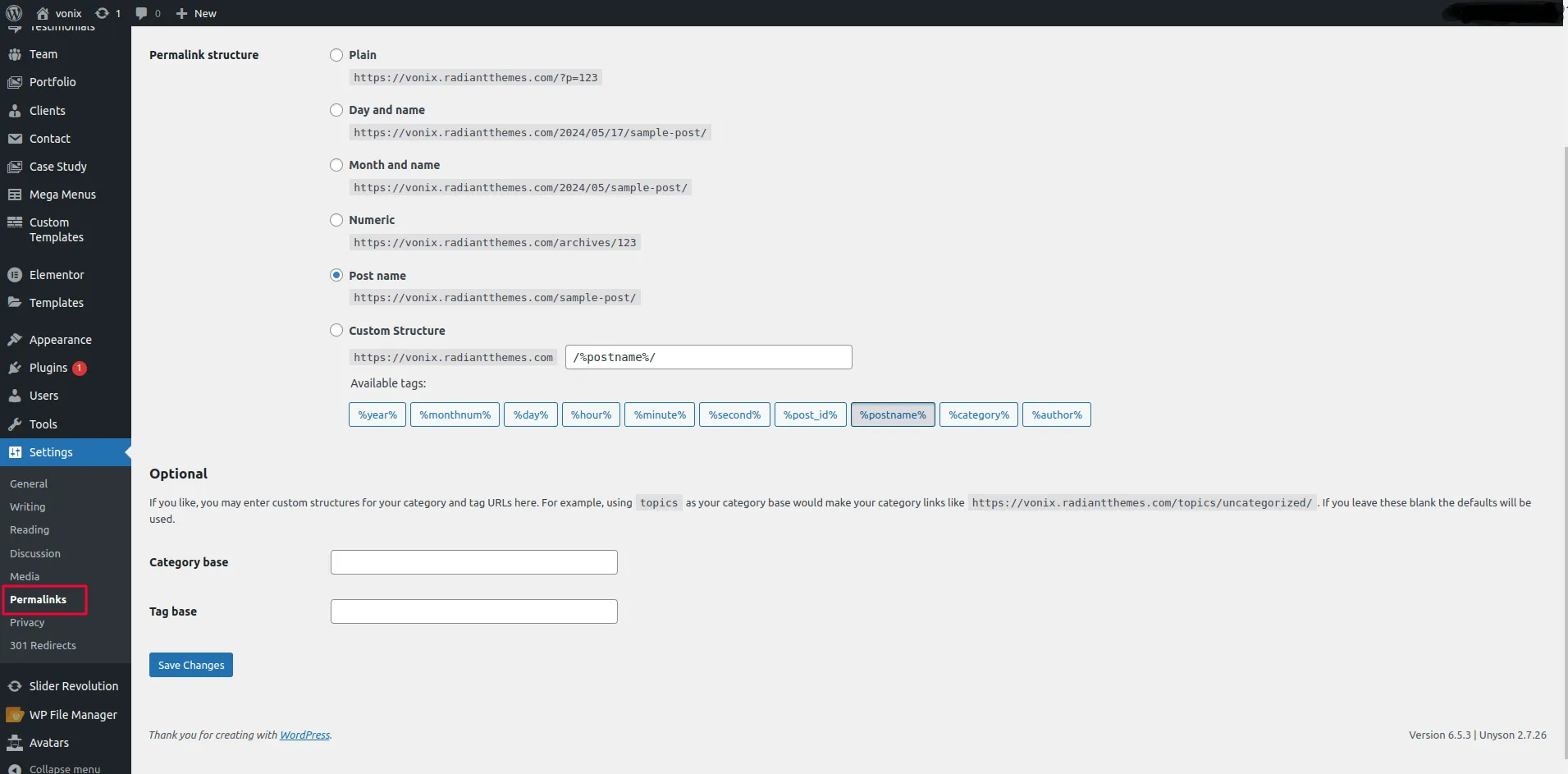Viewport: 1568px width, 774px height.
Task: Click the Case Study sidebar icon
Action: [15, 167]
